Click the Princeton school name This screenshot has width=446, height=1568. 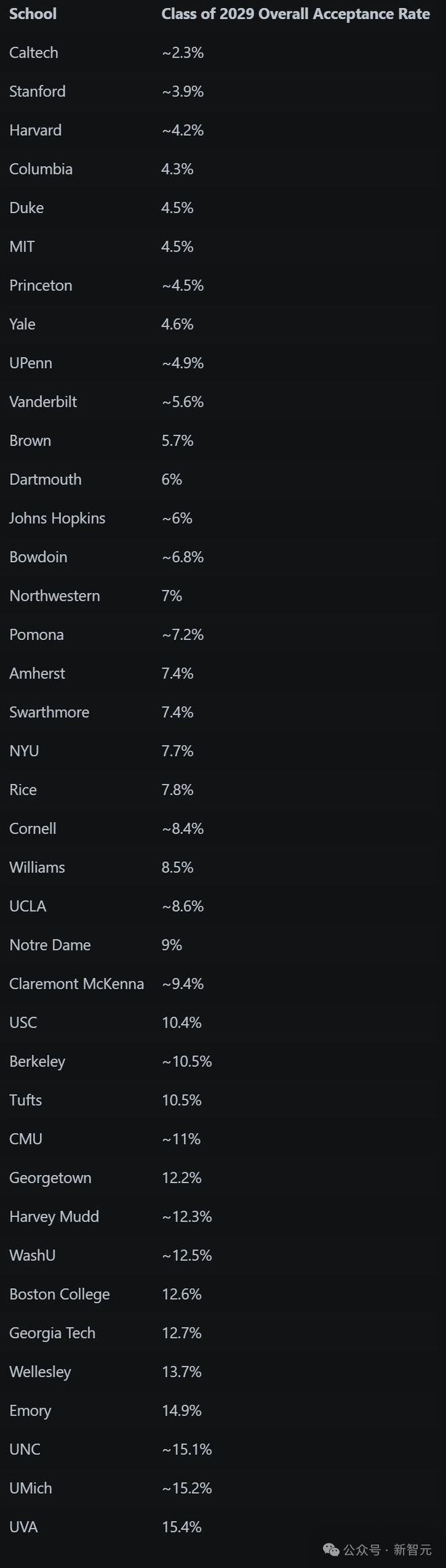point(41,285)
